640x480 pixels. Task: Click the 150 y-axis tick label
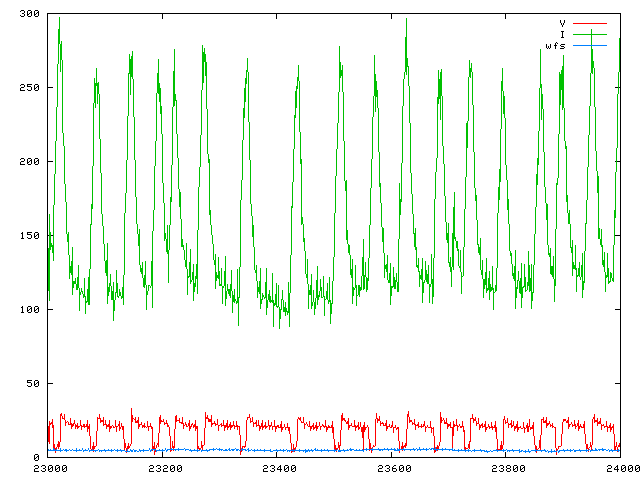(x=28, y=236)
